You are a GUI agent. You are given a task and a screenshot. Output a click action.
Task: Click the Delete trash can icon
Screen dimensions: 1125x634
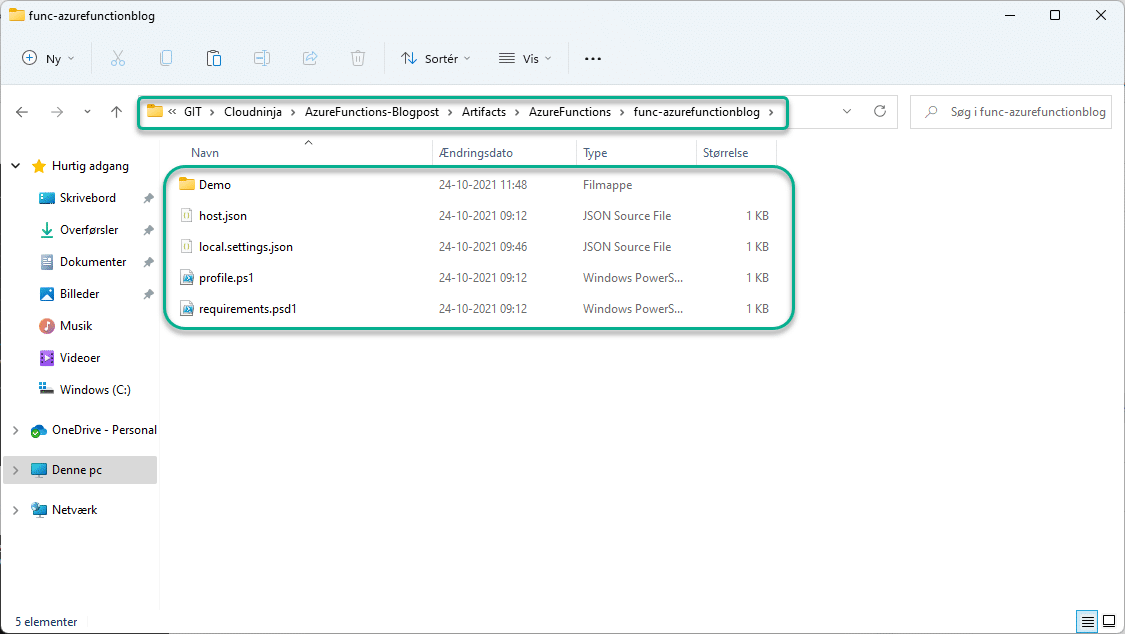point(358,58)
